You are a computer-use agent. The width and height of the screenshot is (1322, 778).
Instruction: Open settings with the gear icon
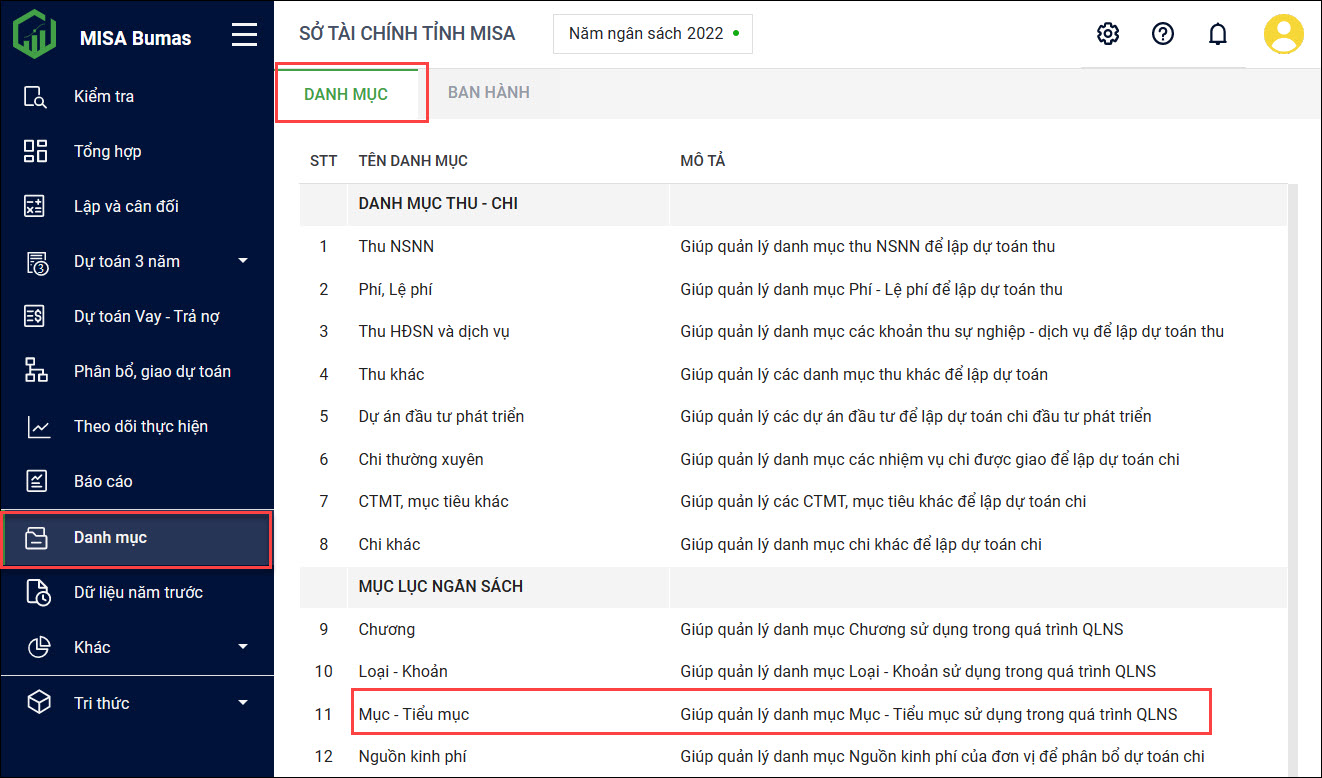(1107, 34)
